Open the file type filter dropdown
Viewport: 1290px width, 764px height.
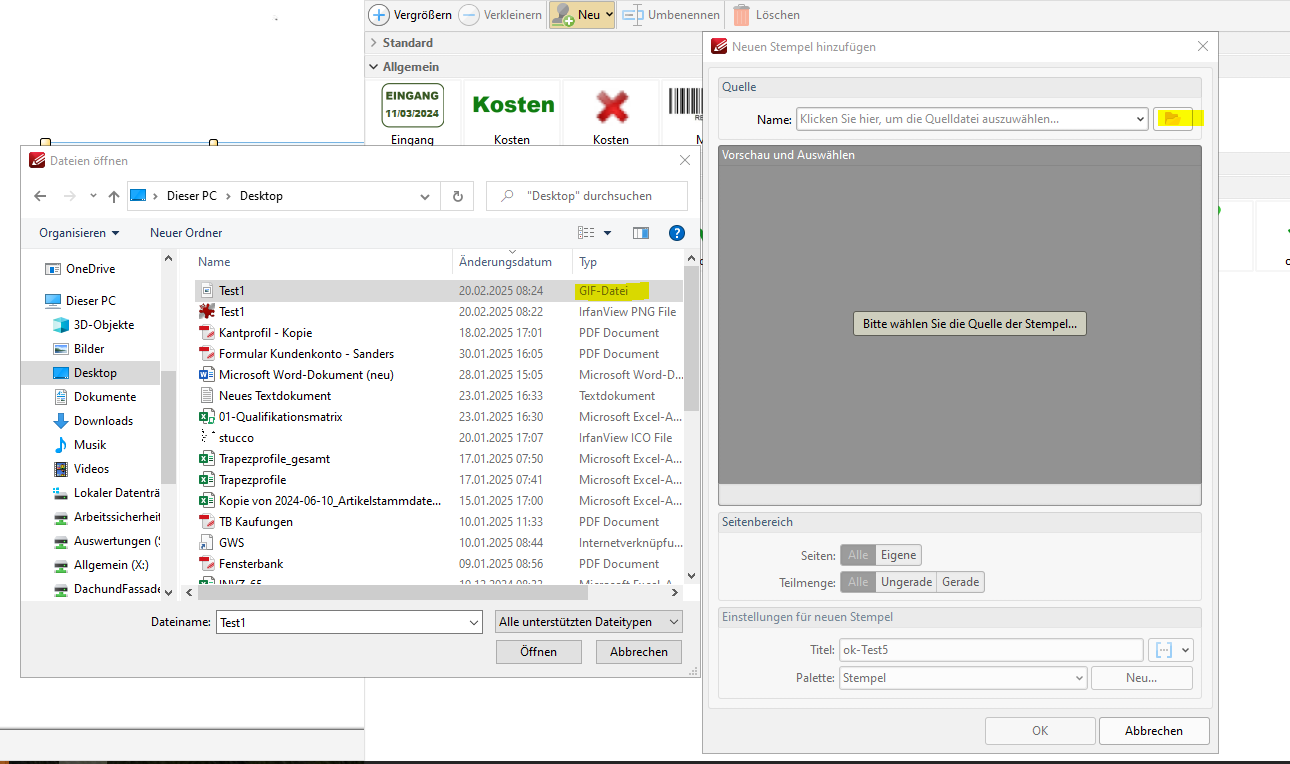pos(589,622)
